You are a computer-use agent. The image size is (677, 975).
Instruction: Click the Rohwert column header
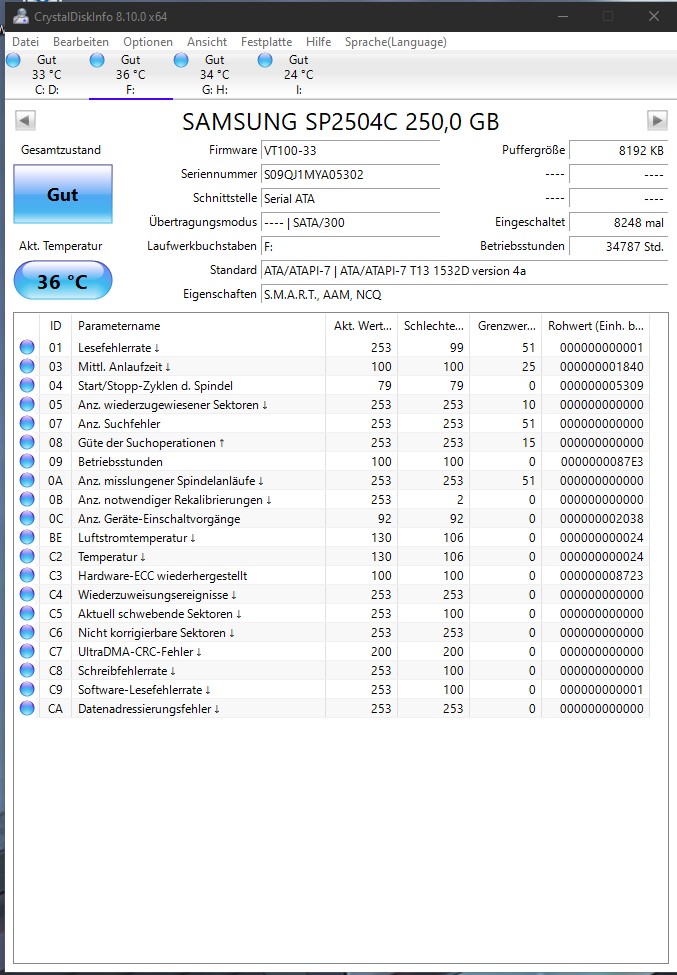(x=596, y=325)
